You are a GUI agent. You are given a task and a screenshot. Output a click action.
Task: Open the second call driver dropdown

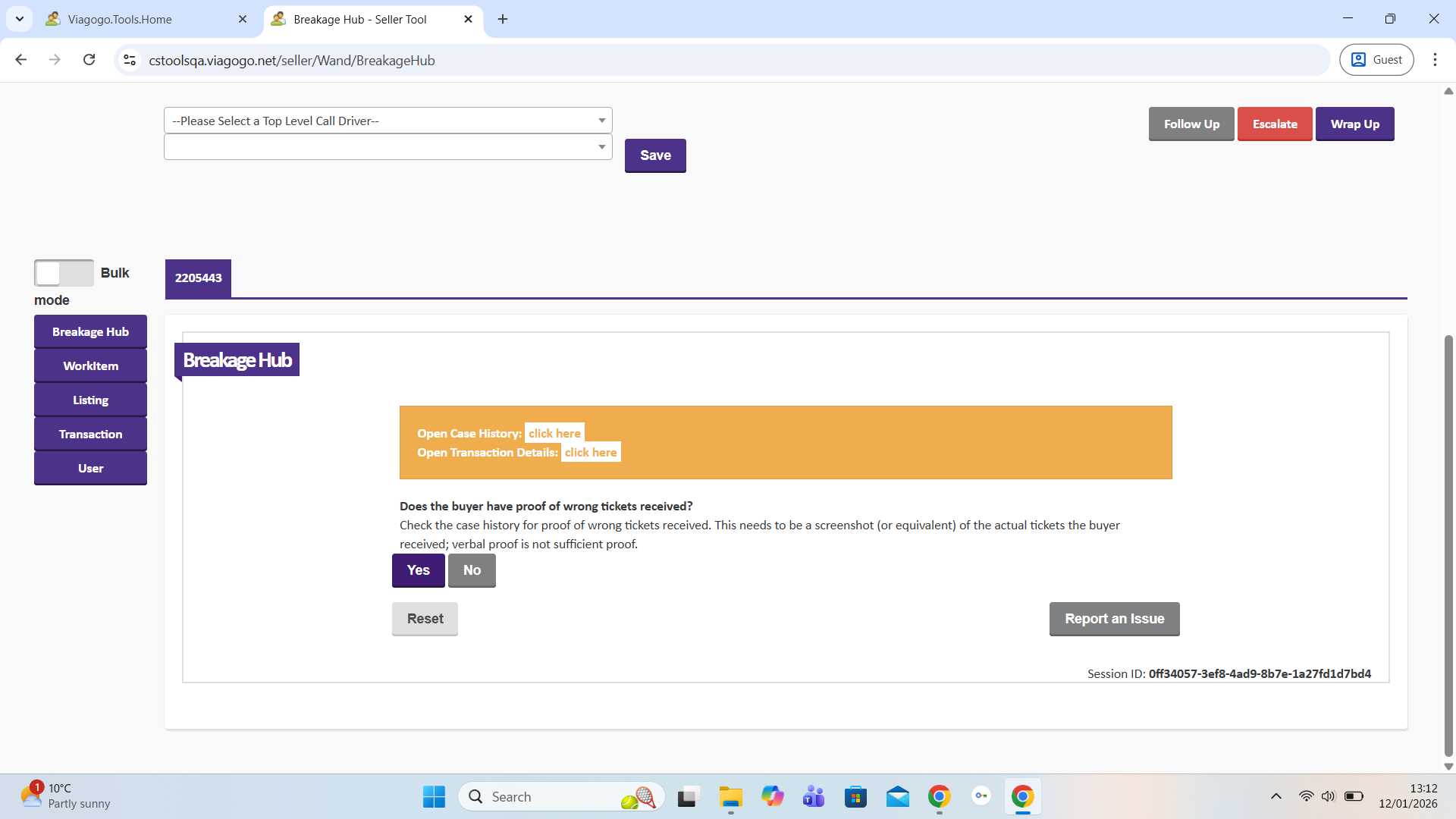(388, 147)
